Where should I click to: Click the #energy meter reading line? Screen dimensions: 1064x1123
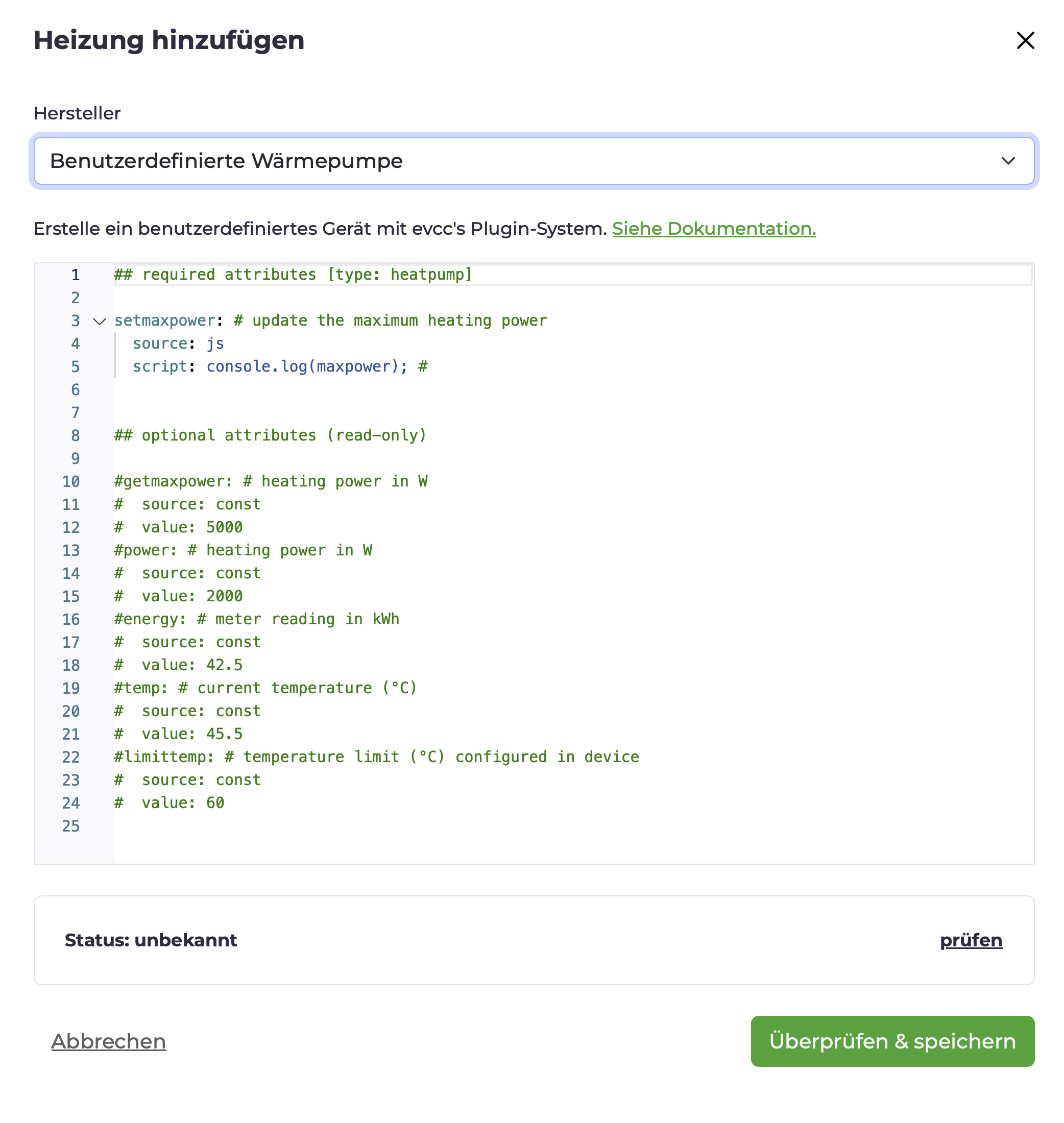[x=256, y=619]
